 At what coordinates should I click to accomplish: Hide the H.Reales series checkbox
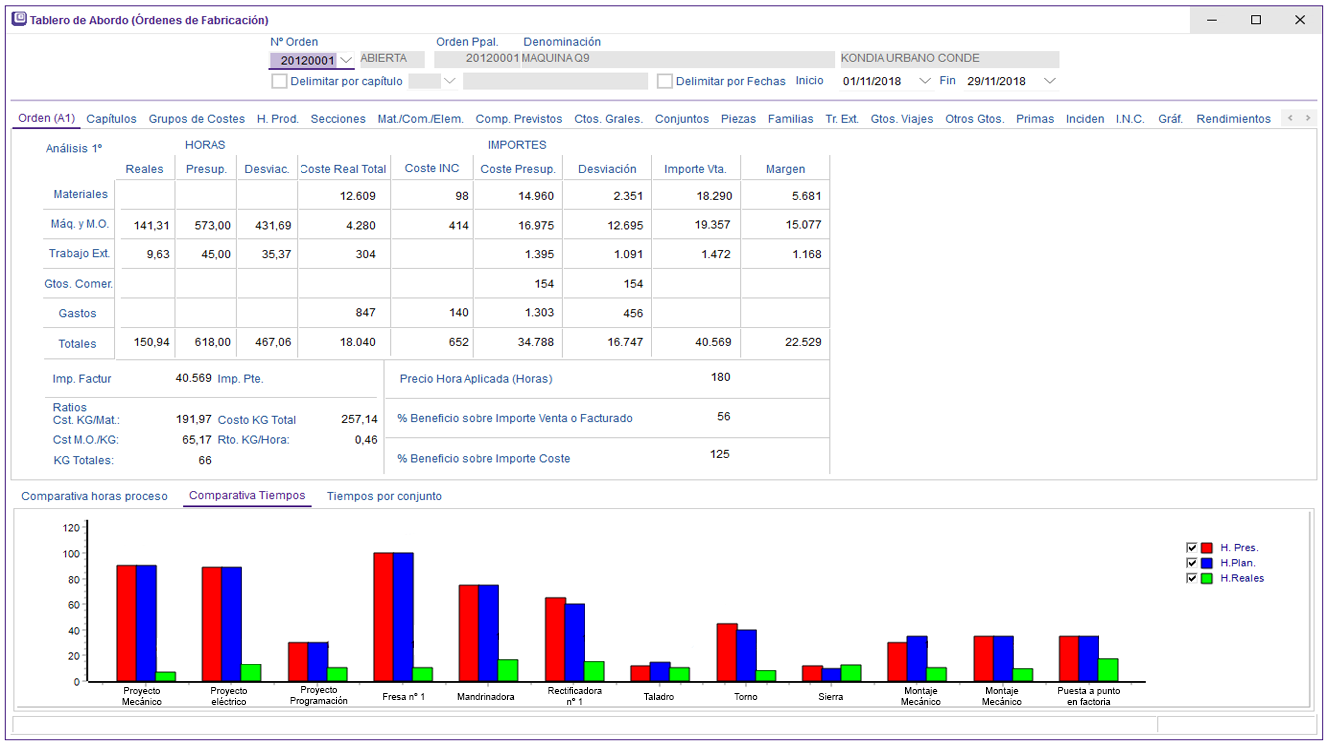(x=1191, y=578)
